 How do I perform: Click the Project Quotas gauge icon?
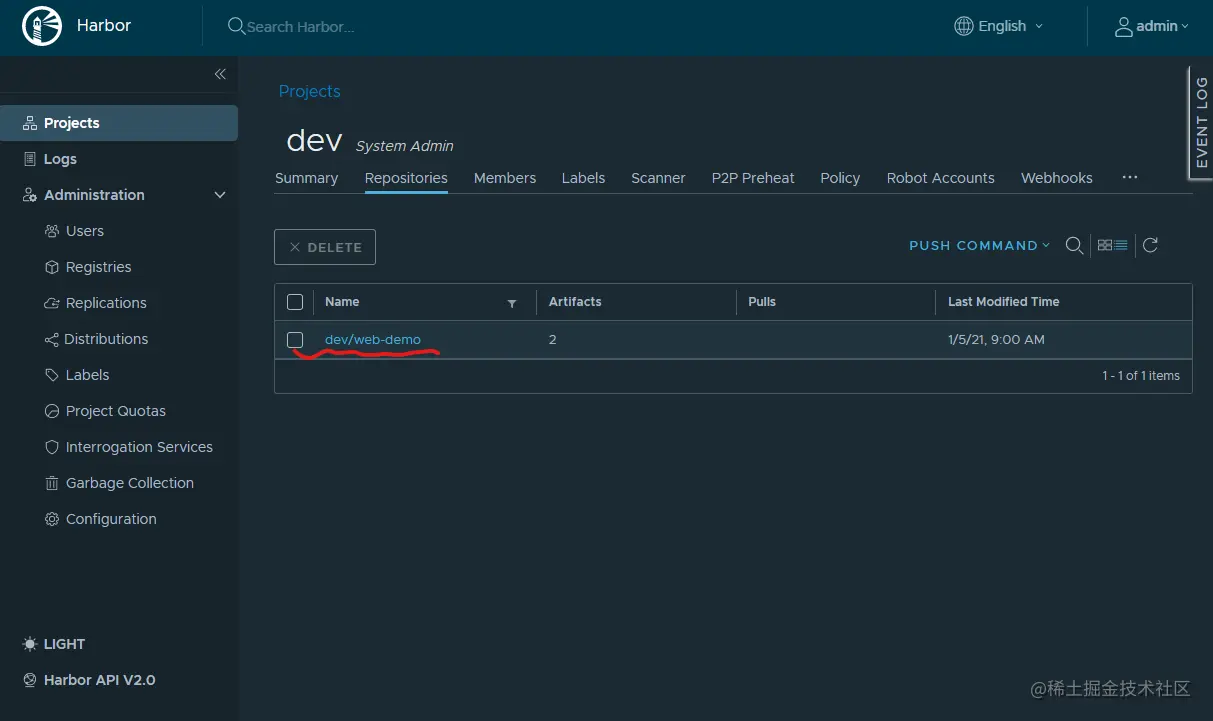(x=52, y=411)
